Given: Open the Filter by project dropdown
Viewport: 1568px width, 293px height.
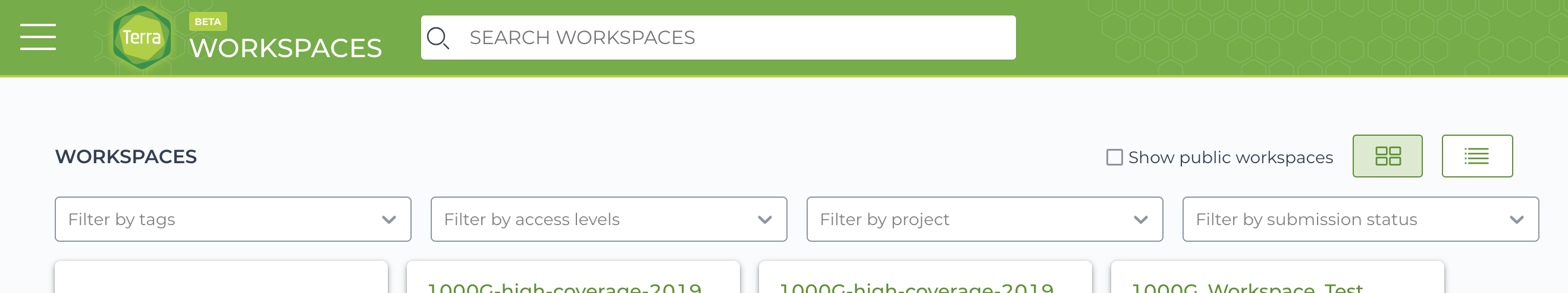Looking at the screenshot, I should [984, 219].
